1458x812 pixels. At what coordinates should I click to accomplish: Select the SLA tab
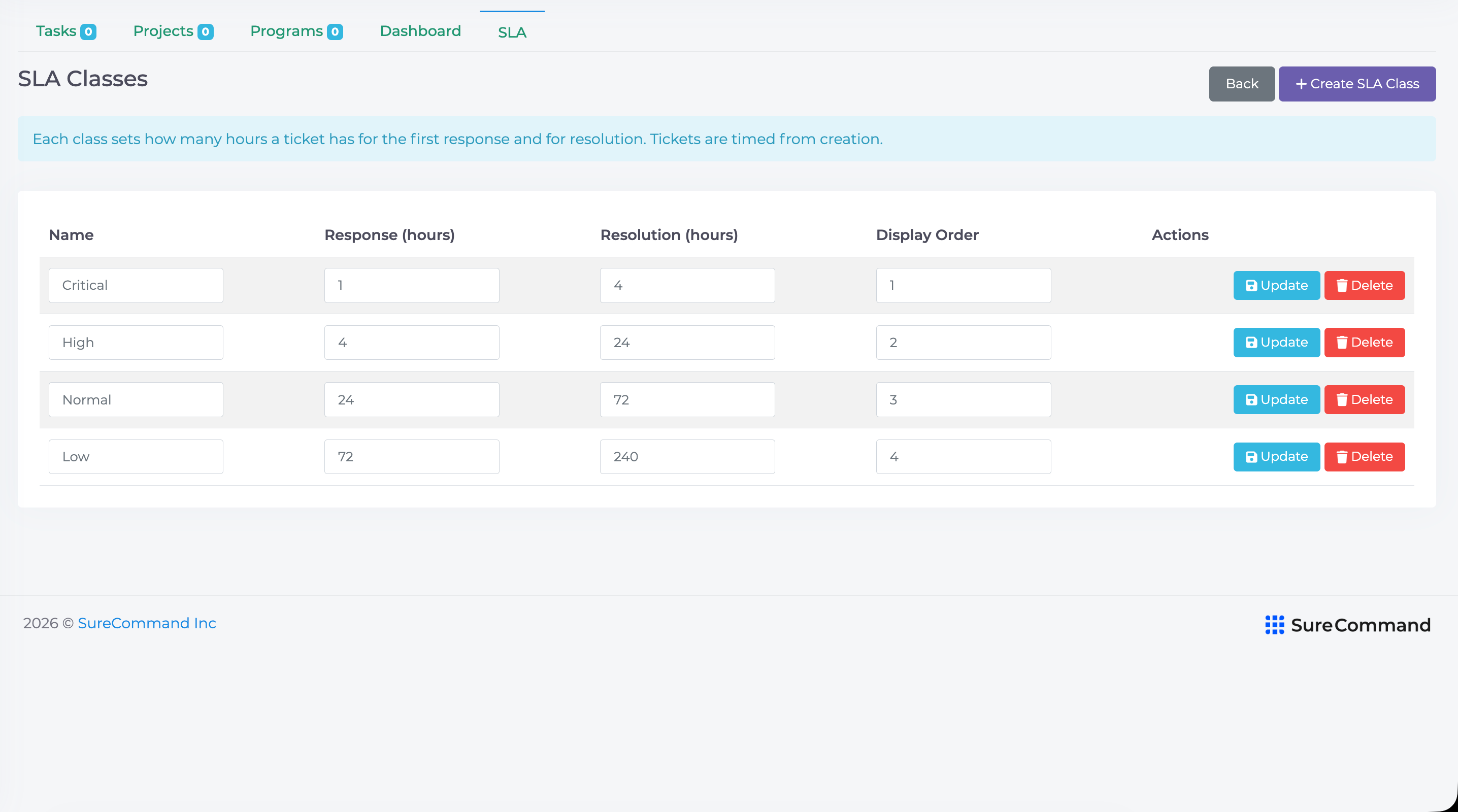tap(512, 32)
